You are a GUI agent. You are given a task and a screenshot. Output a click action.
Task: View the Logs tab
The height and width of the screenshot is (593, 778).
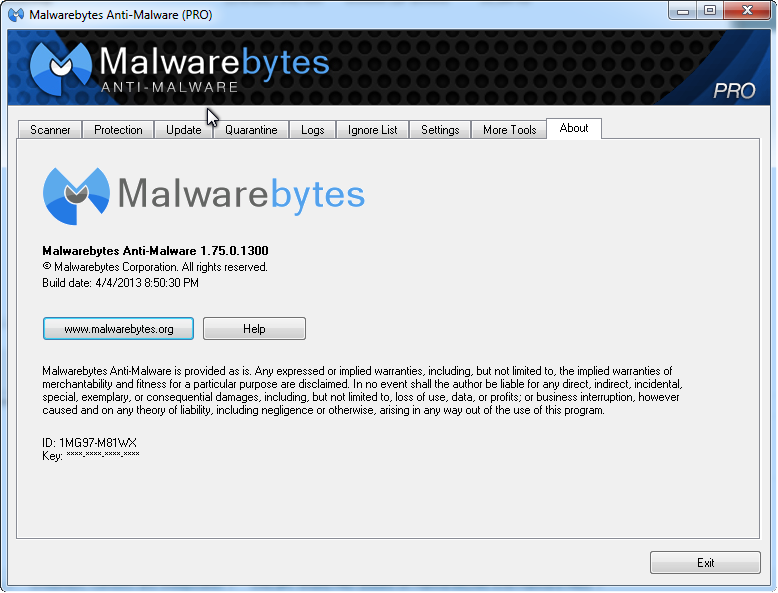313,130
